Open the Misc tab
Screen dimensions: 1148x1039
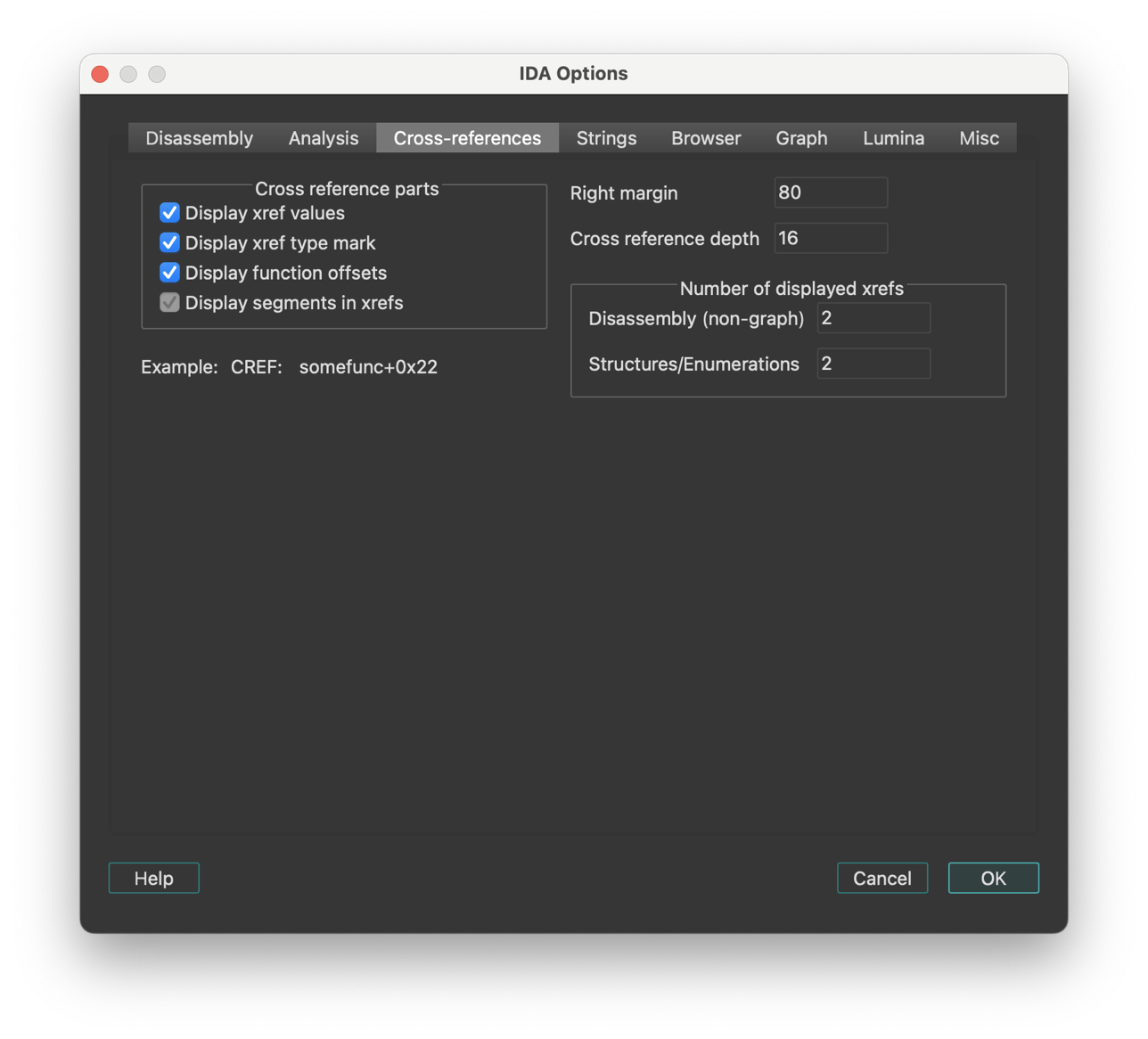(x=979, y=138)
